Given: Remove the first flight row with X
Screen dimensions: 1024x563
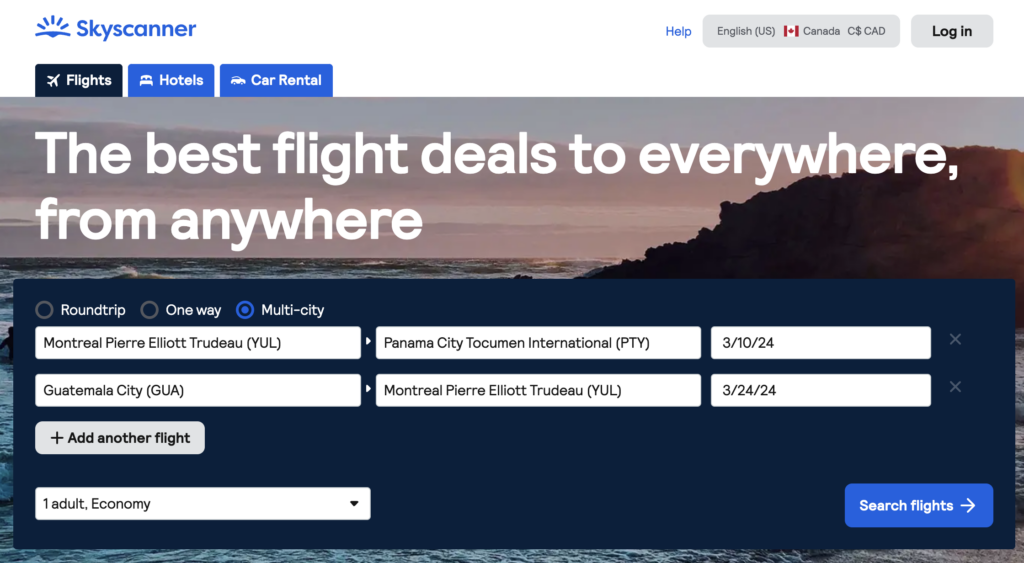Looking at the screenshot, I should [955, 340].
